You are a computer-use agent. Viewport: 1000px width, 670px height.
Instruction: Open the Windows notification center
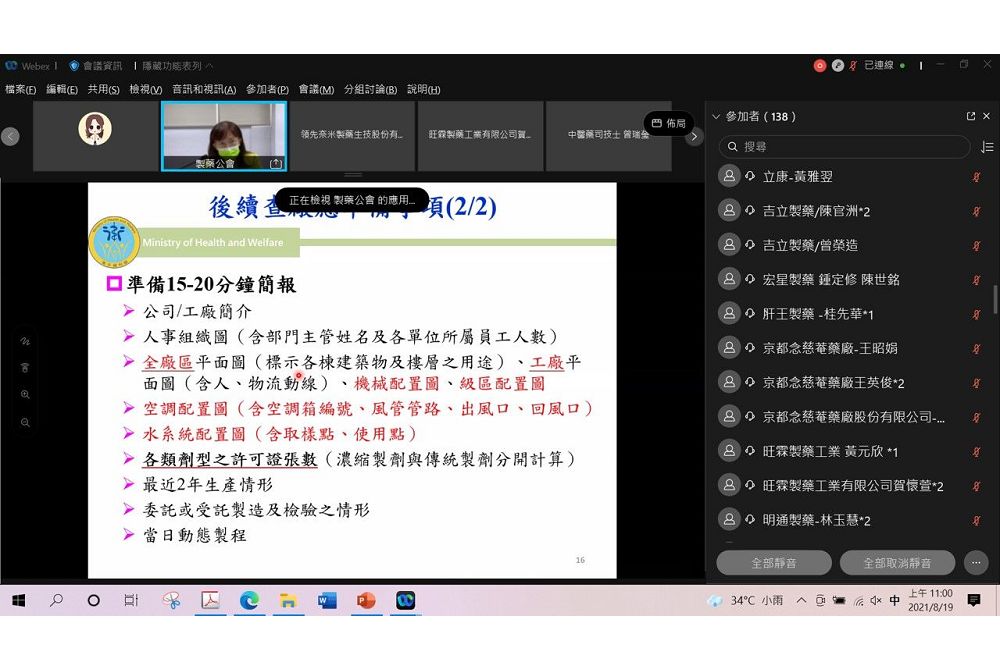pos(974,601)
